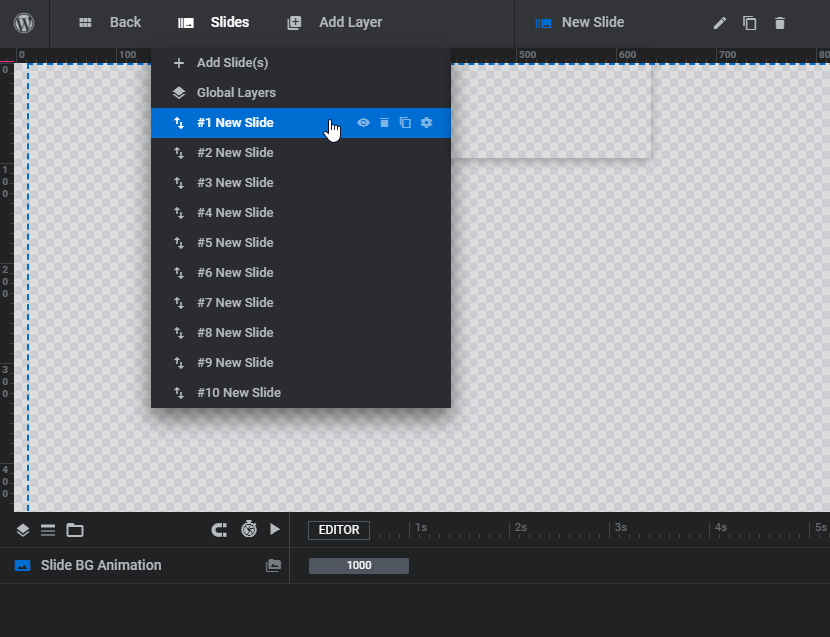This screenshot has height=637, width=830.
Task: Go Back to the module overview
Action: pos(125,22)
